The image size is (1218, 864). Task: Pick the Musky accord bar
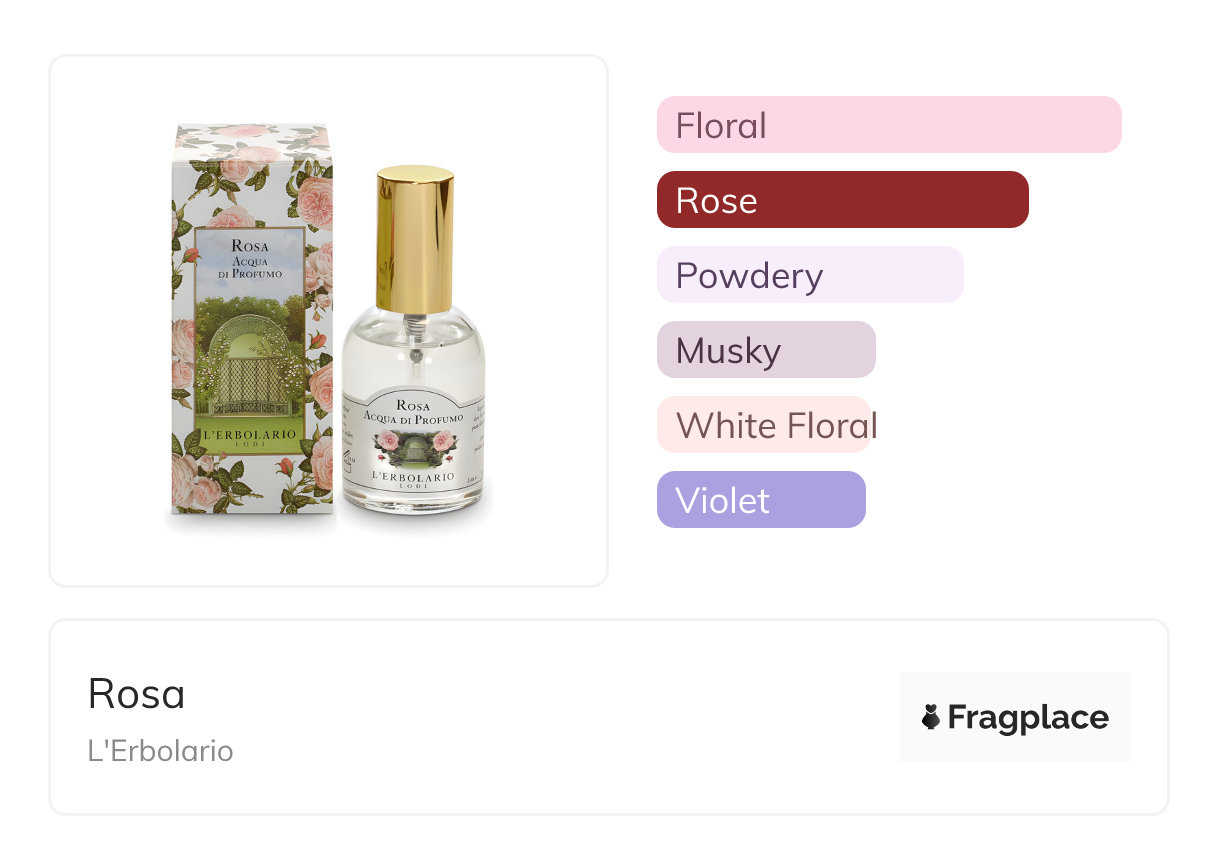766,350
